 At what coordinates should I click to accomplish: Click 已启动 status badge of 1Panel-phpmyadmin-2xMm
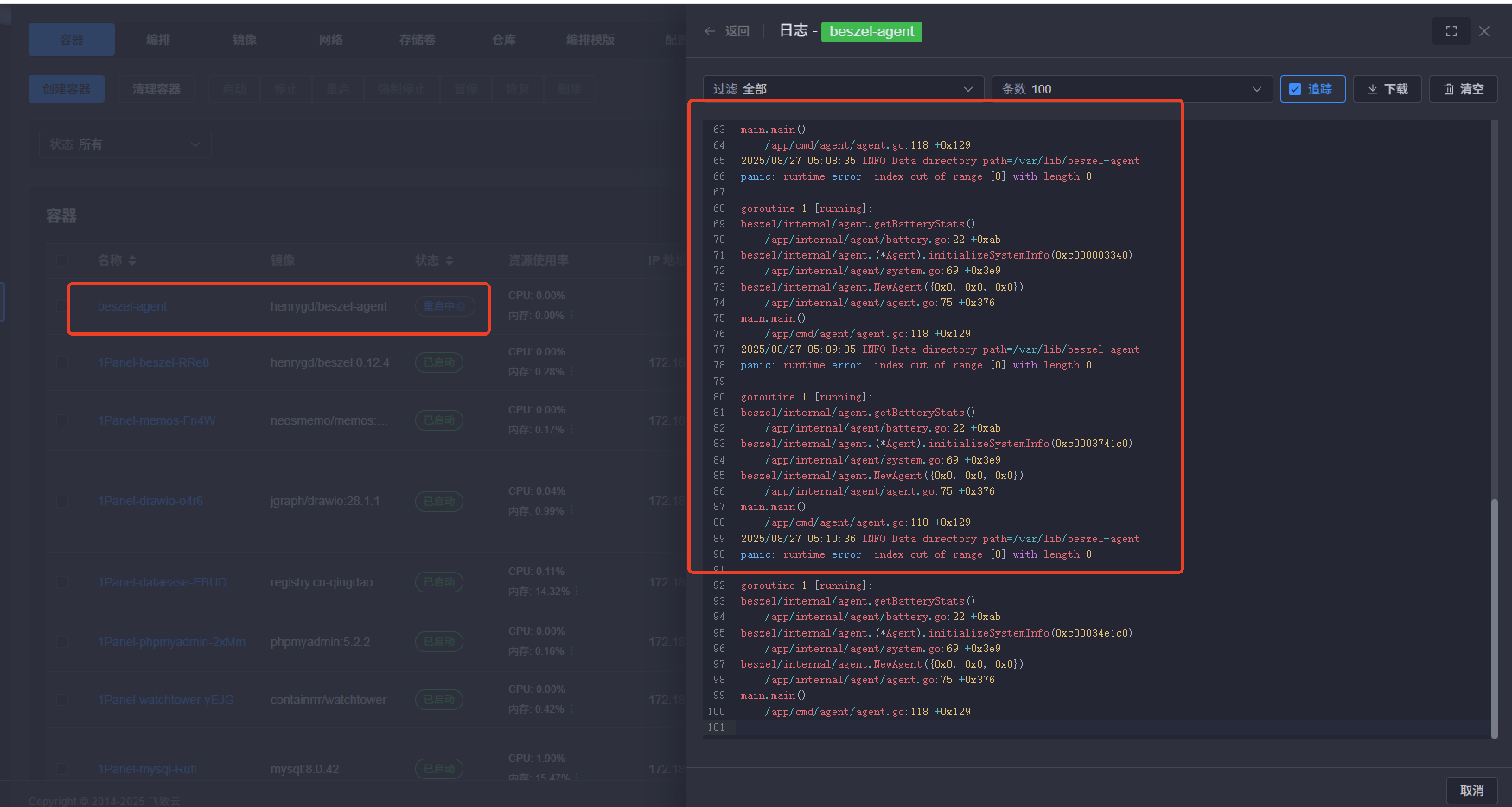point(439,642)
